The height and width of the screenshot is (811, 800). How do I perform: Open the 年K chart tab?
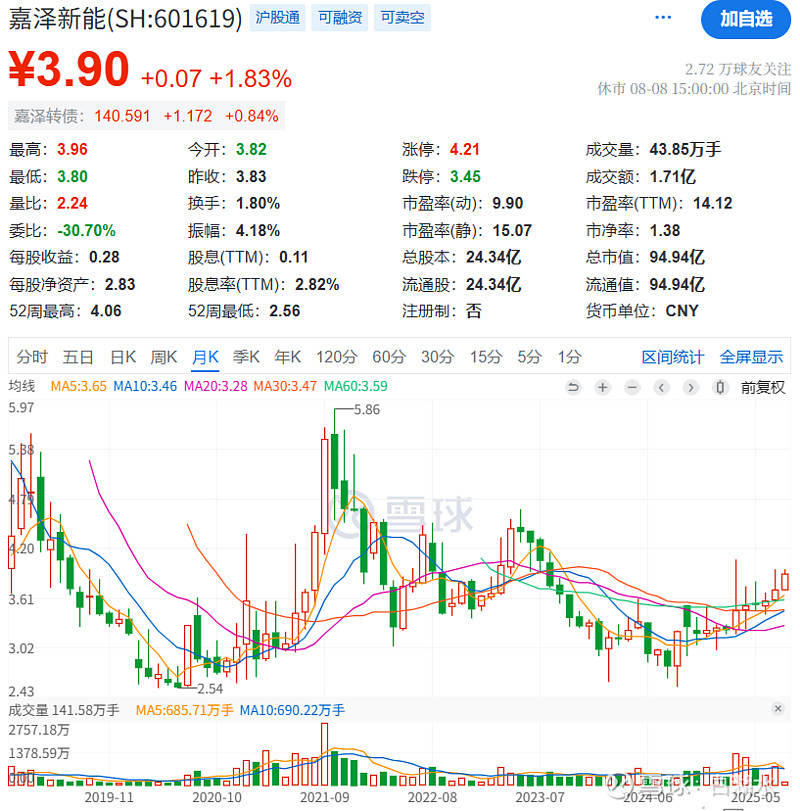click(x=288, y=357)
